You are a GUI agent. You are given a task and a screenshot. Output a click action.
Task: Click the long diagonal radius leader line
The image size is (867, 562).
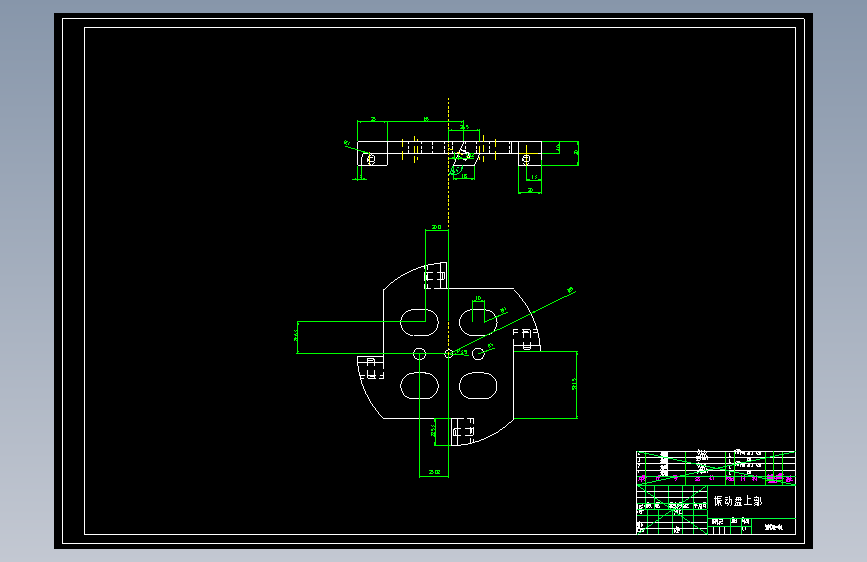tap(511, 322)
